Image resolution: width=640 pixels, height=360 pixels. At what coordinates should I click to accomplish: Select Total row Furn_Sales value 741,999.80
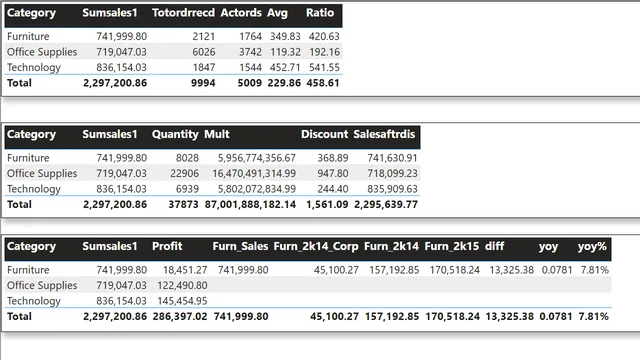(x=241, y=316)
